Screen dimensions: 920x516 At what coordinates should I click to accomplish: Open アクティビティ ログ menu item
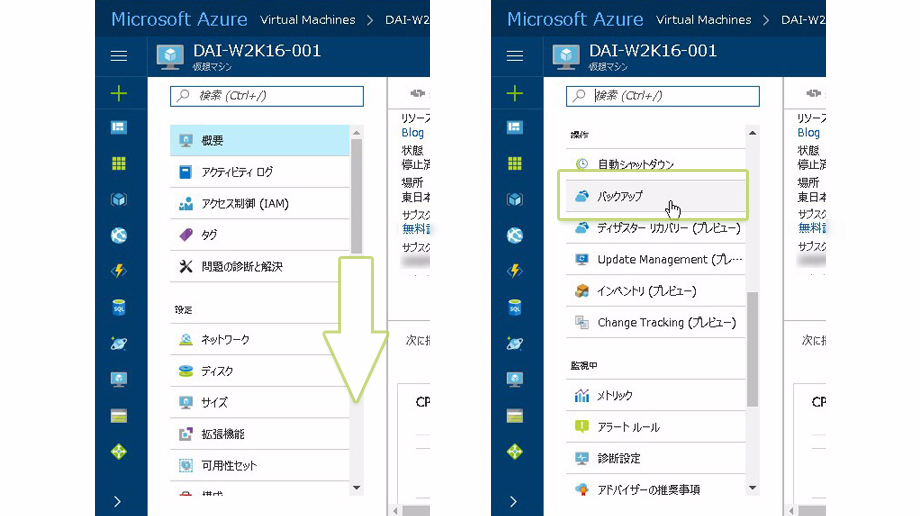(260, 172)
